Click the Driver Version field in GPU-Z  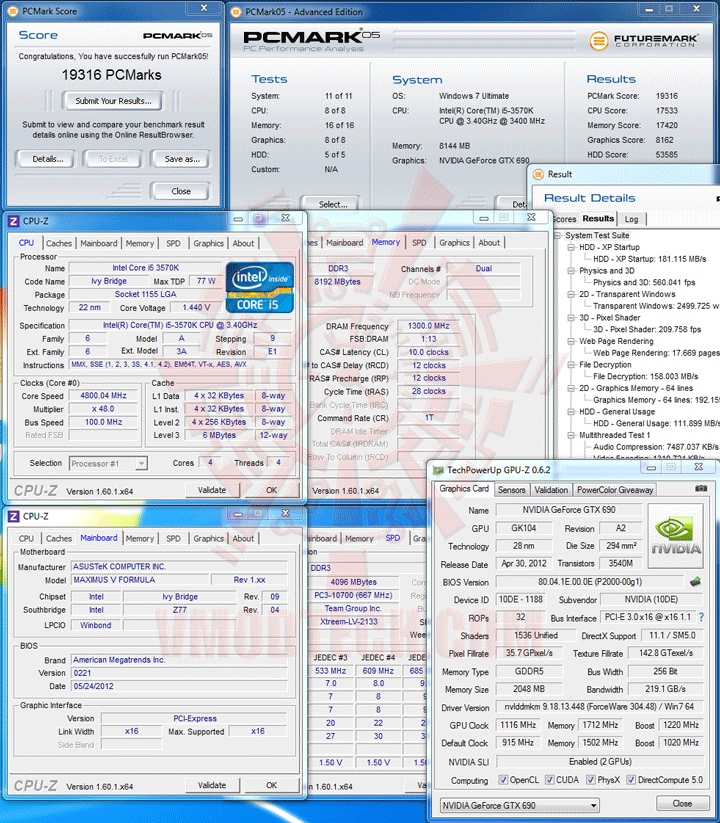[599, 707]
